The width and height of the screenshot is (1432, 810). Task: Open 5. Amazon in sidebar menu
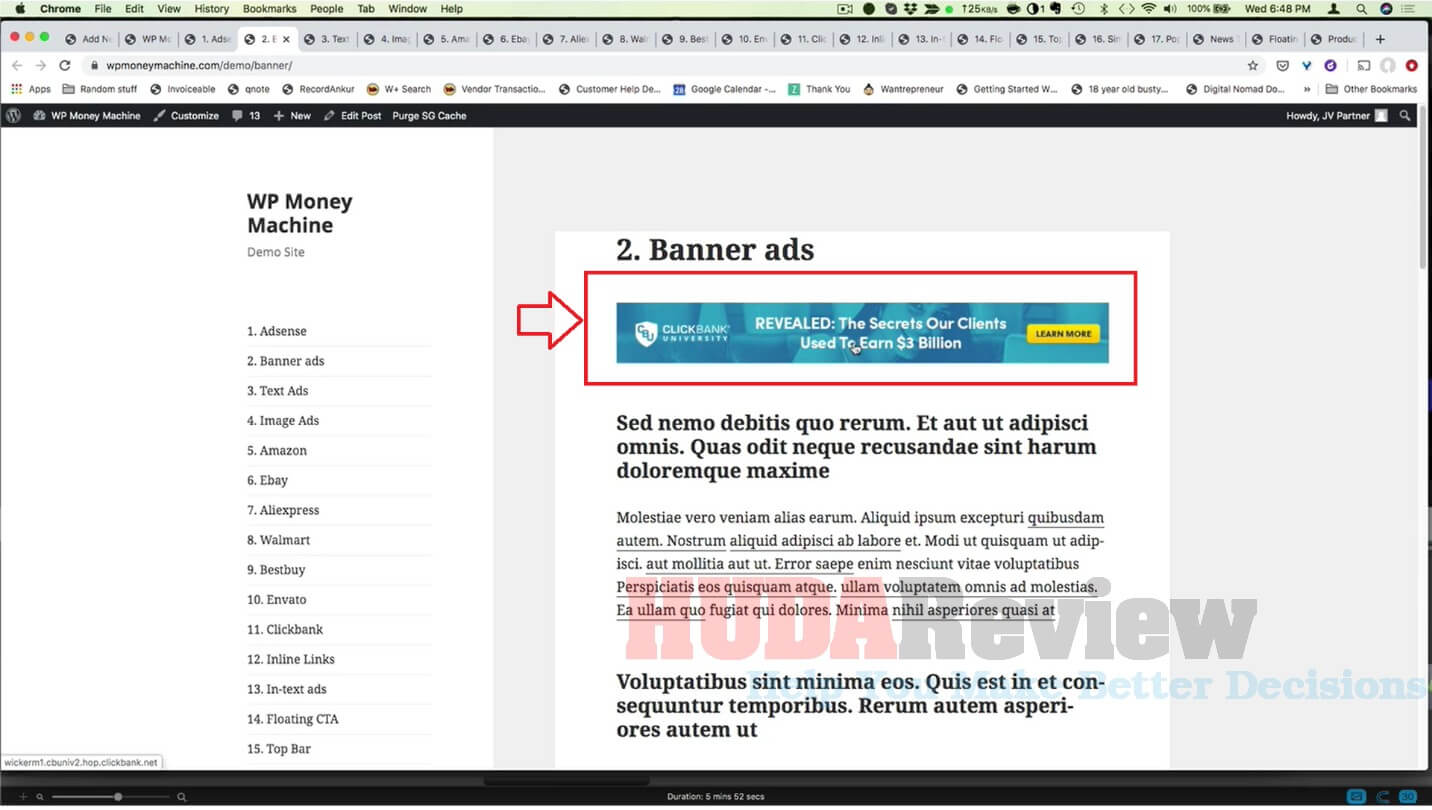point(277,450)
